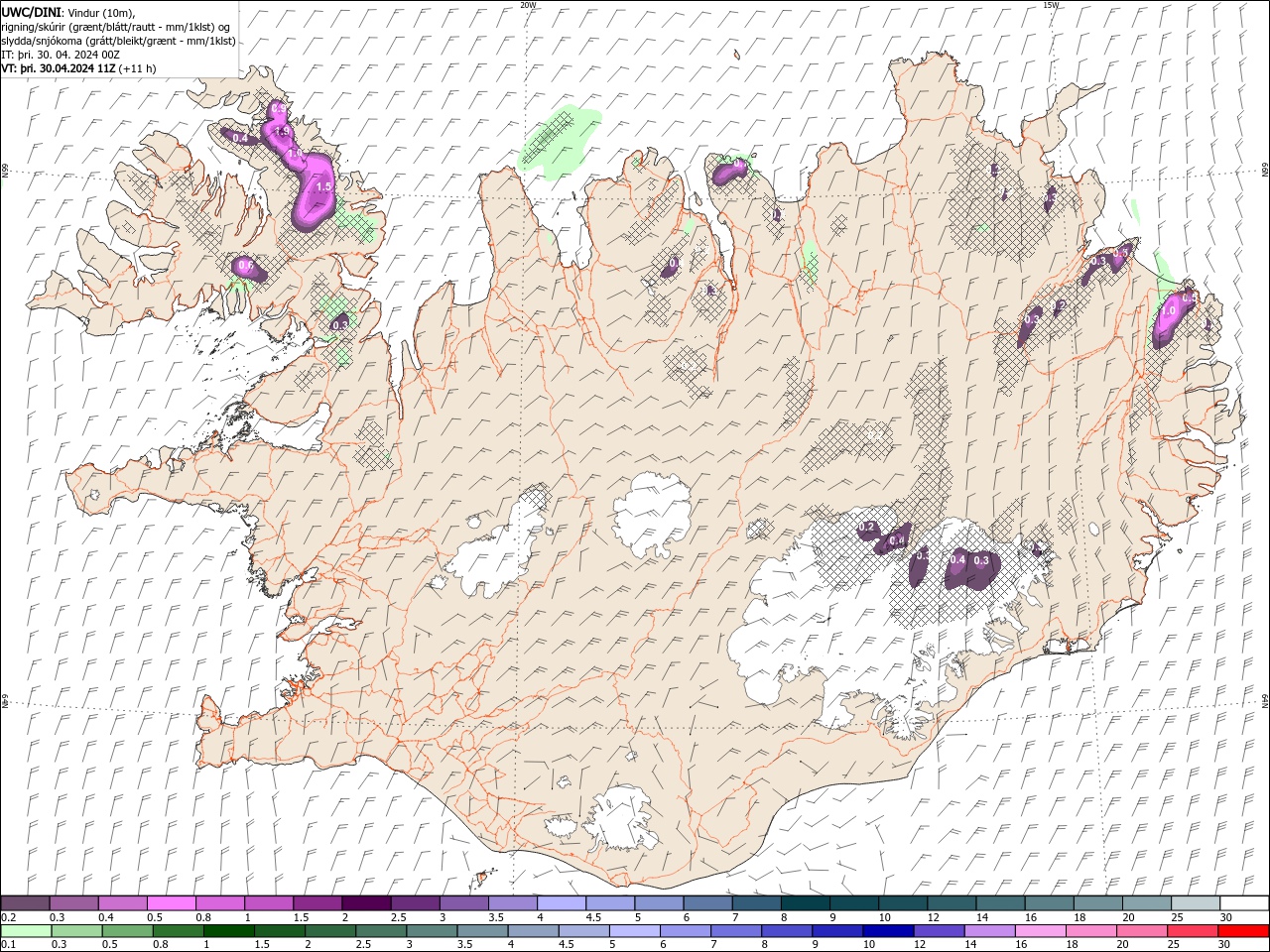Select the upper legend swatch starting at 0.2

25,903
